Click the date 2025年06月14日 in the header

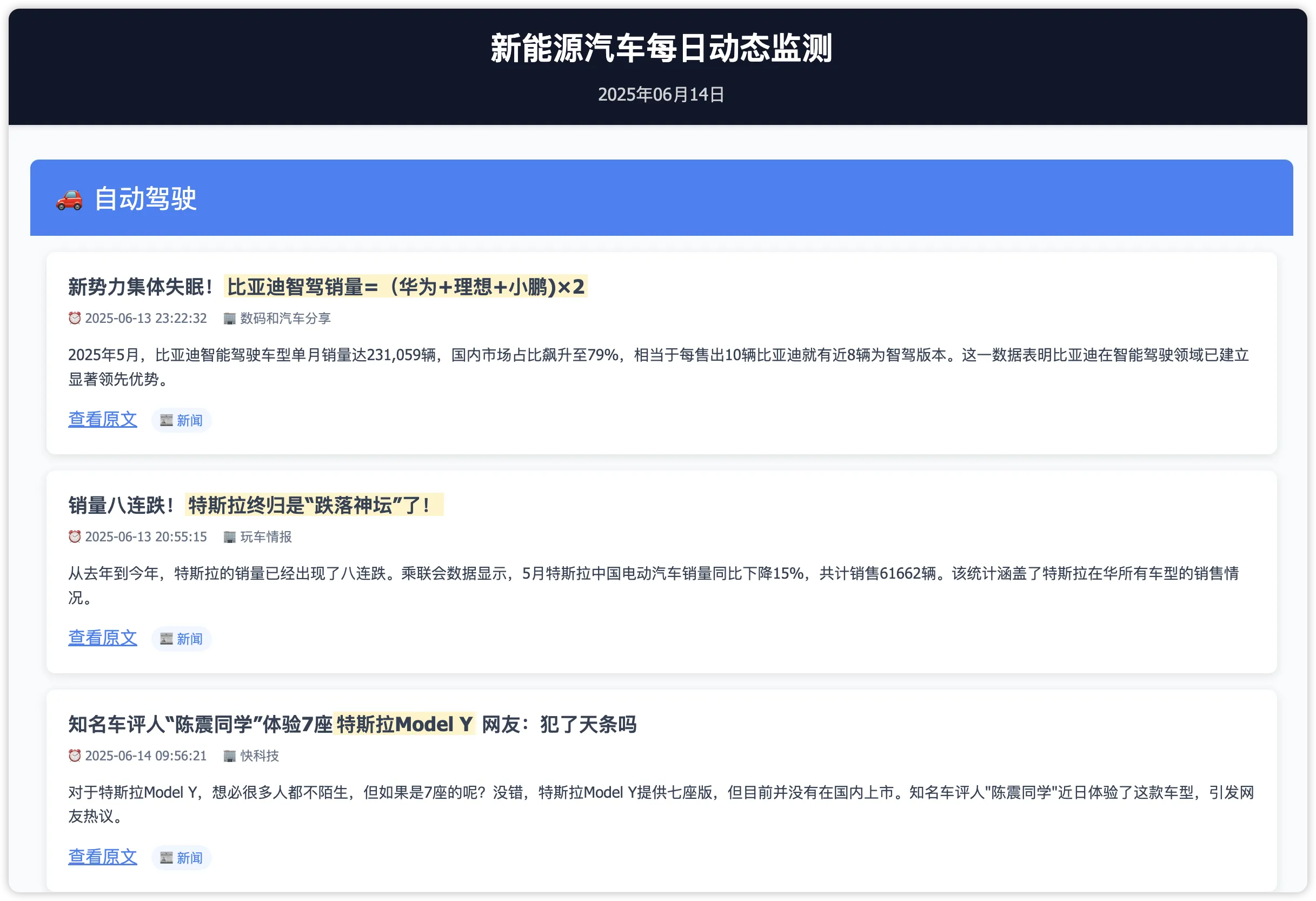[660, 95]
